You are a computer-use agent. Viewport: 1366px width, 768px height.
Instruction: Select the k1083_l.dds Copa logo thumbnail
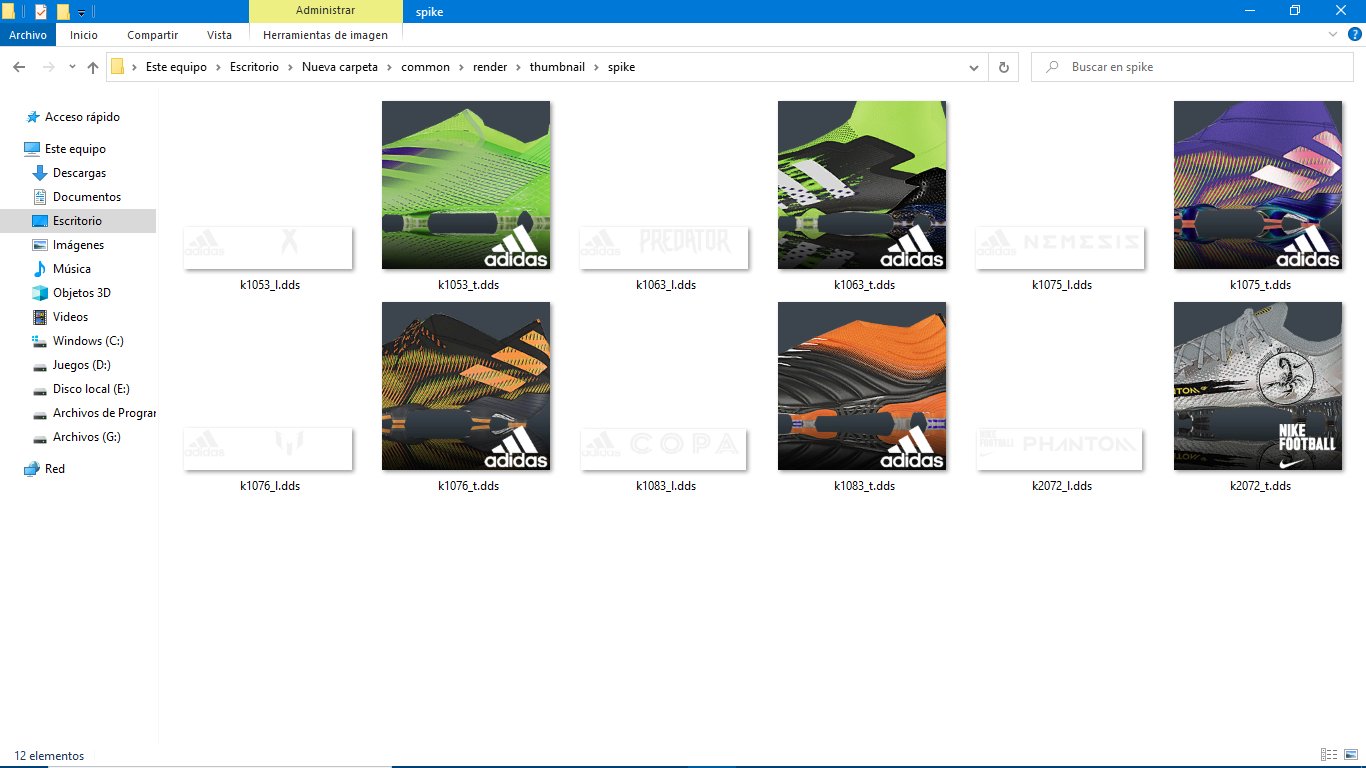[x=664, y=449]
